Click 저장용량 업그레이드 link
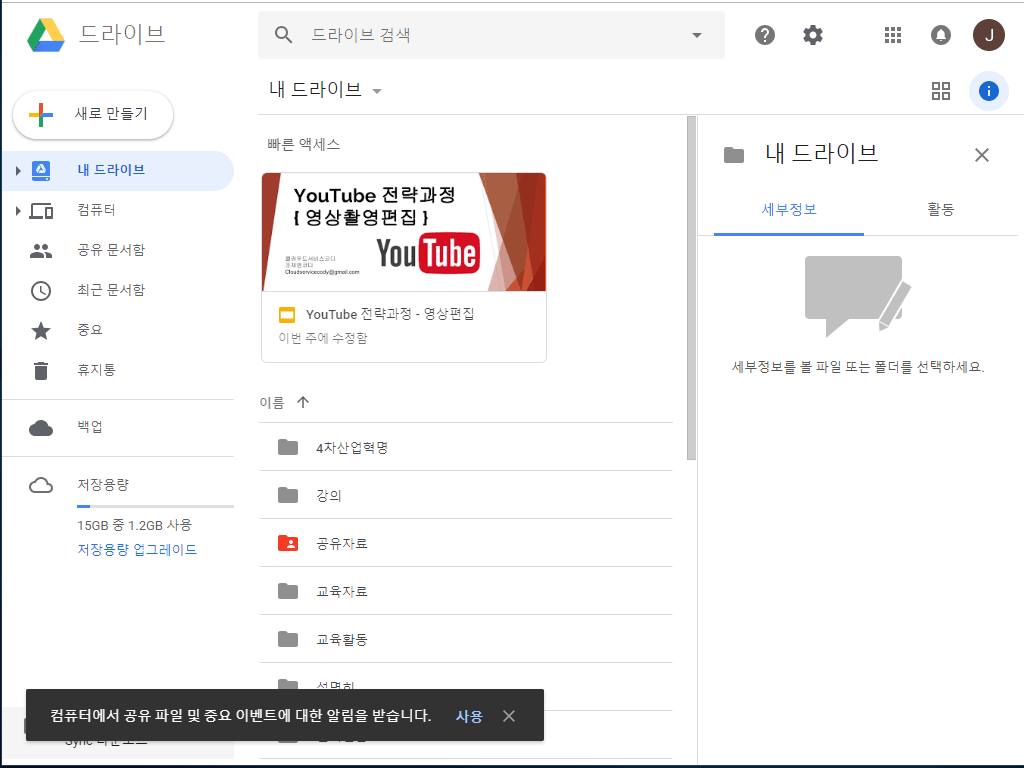The width and height of the screenshot is (1024, 768). click(137, 550)
